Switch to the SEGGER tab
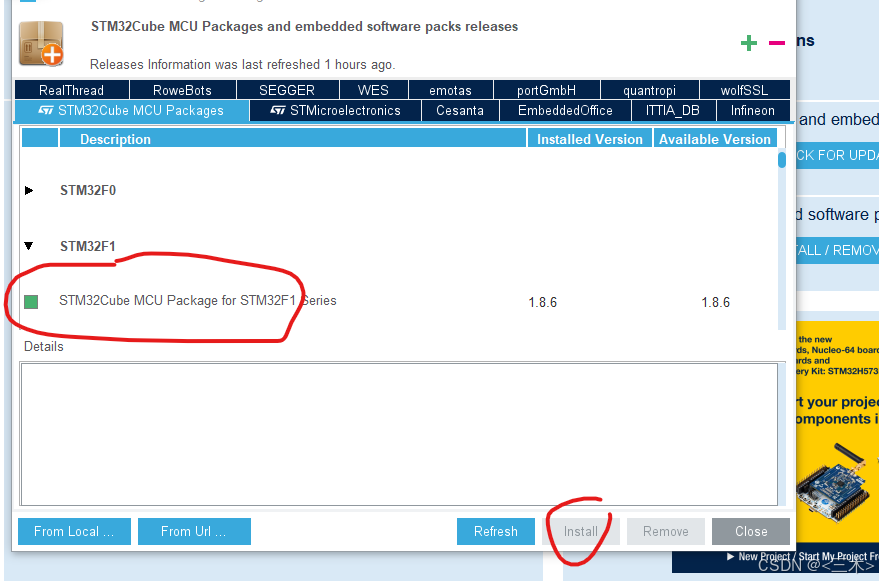 pos(287,90)
